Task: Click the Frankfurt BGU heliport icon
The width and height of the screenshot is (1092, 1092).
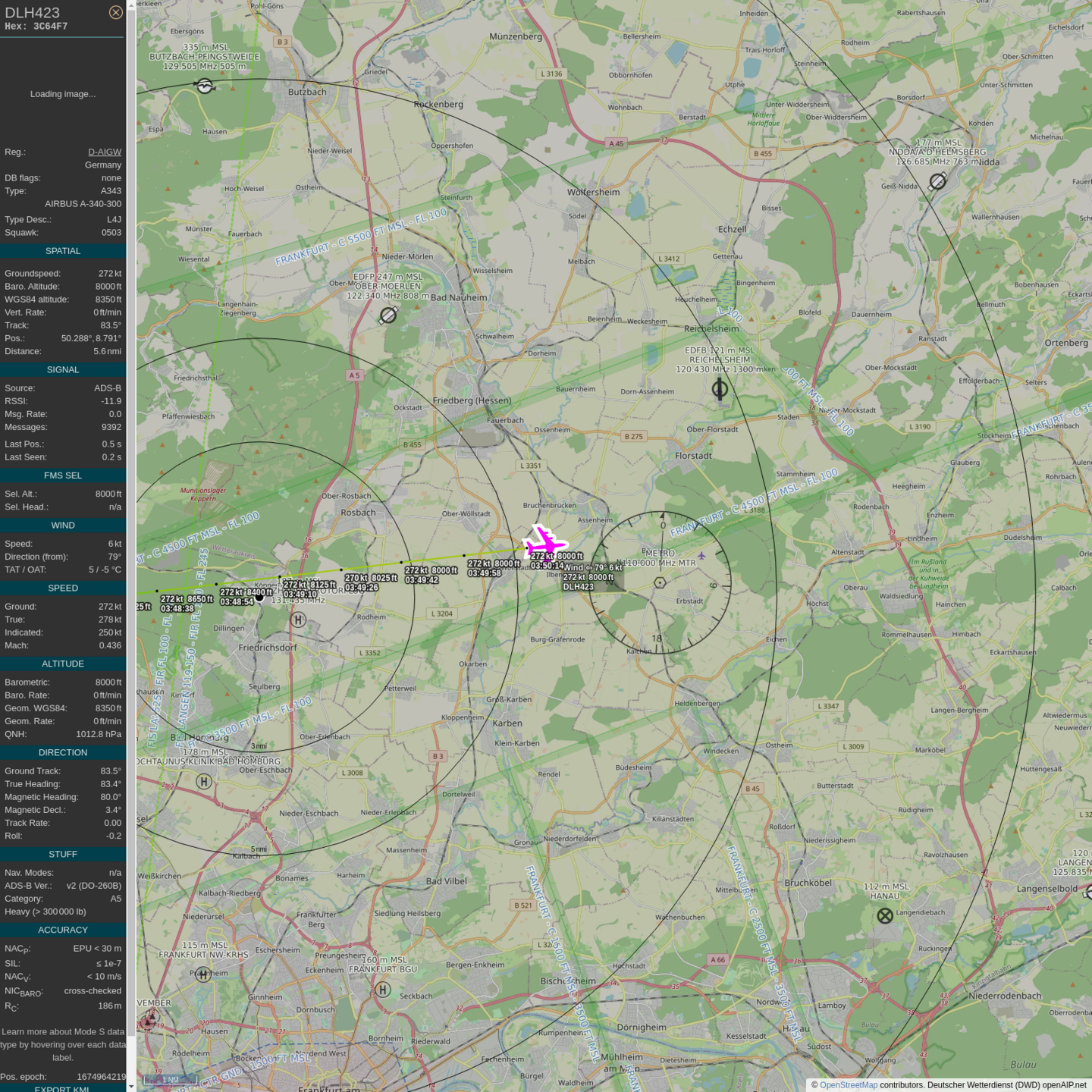Action: coord(383,990)
